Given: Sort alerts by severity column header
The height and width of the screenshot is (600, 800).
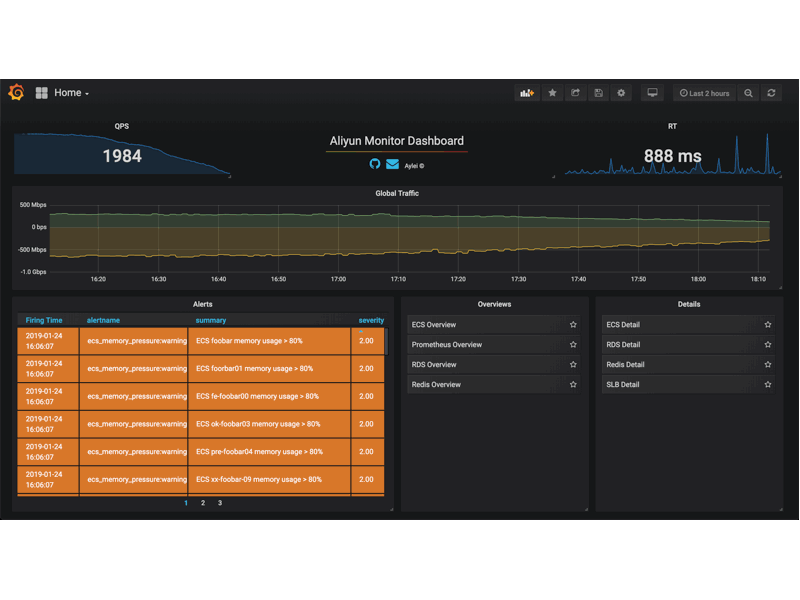Looking at the screenshot, I should pyautogui.click(x=371, y=321).
